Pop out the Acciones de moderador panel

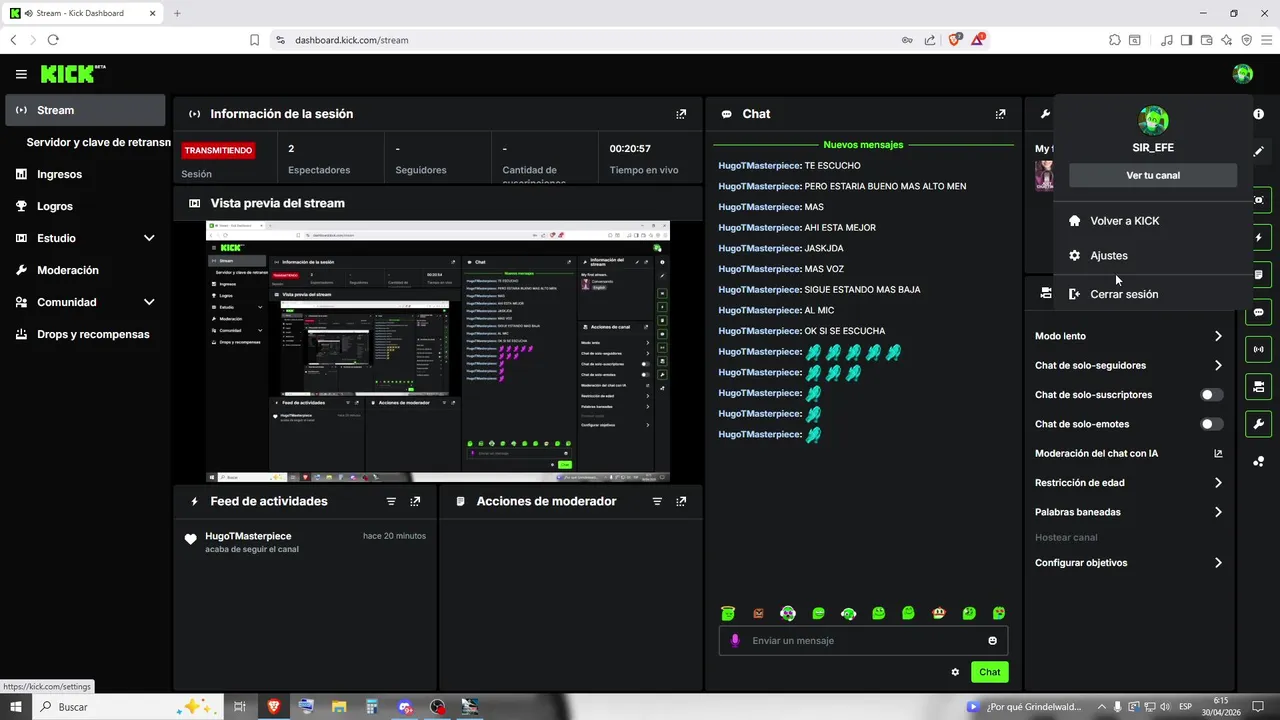pos(681,501)
